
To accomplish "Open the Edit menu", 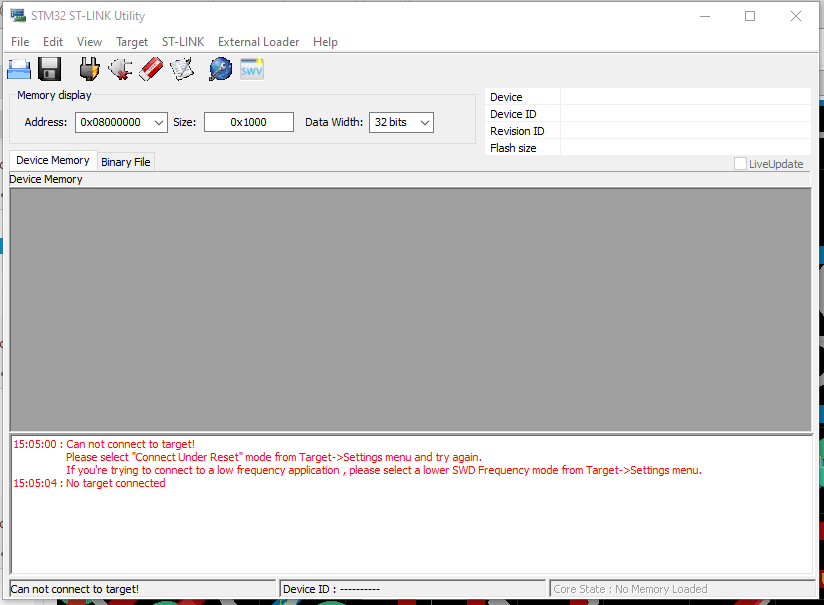I will click(x=53, y=42).
